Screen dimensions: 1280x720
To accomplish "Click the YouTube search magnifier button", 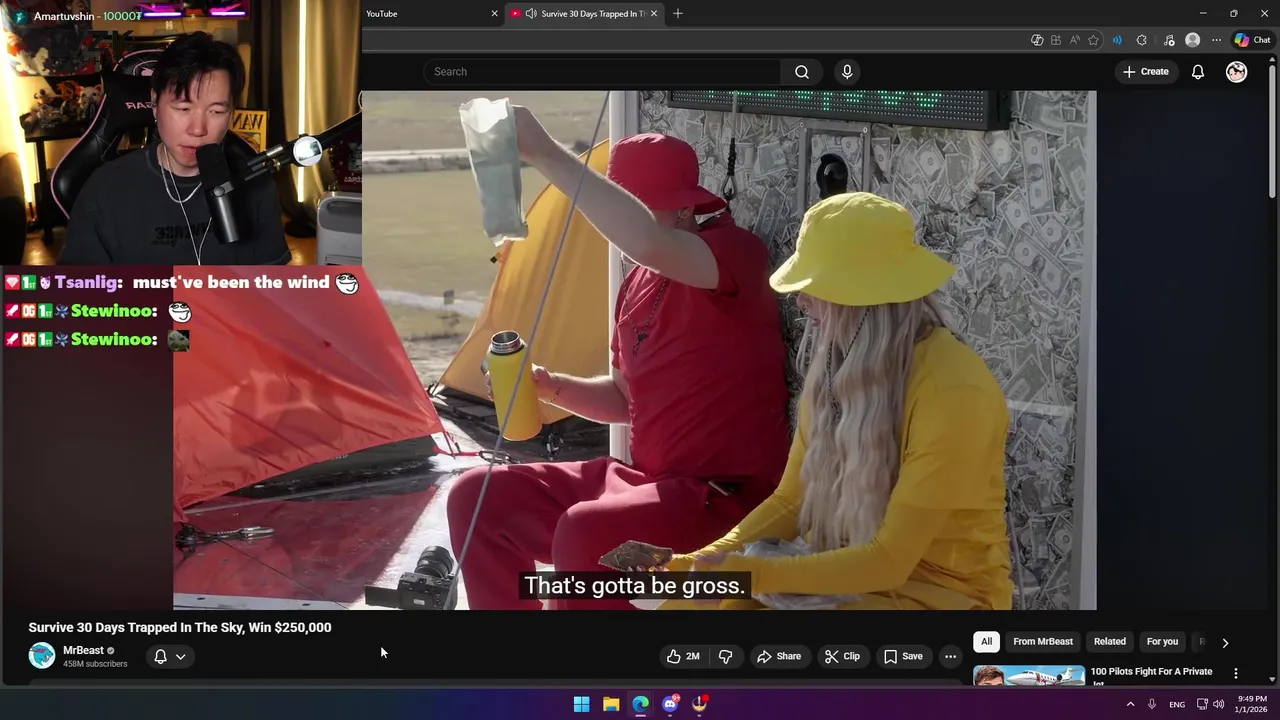I will coord(801,72).
